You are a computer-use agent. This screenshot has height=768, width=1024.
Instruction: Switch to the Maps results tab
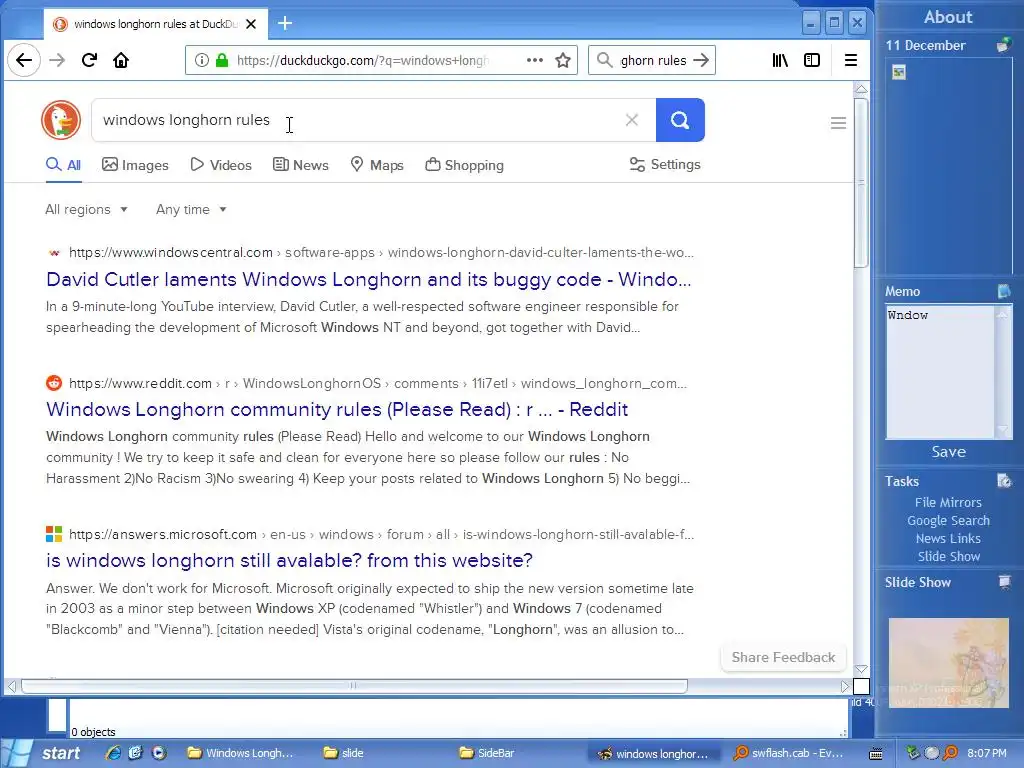(377, 165)
